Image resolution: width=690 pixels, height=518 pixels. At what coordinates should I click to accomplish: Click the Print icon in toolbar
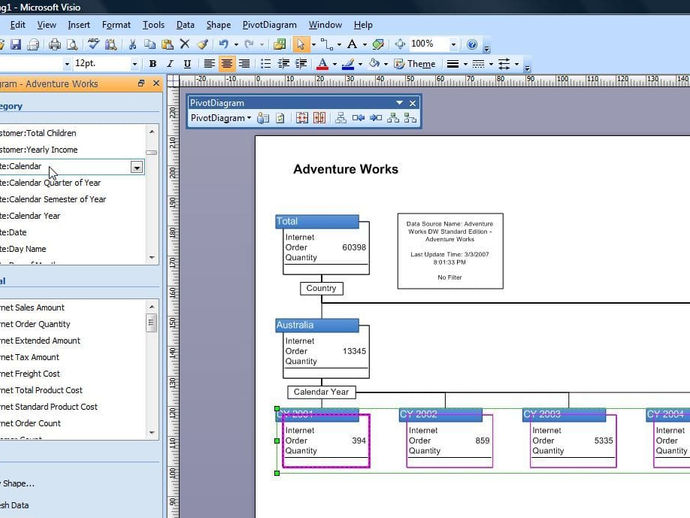click(55, 44)
